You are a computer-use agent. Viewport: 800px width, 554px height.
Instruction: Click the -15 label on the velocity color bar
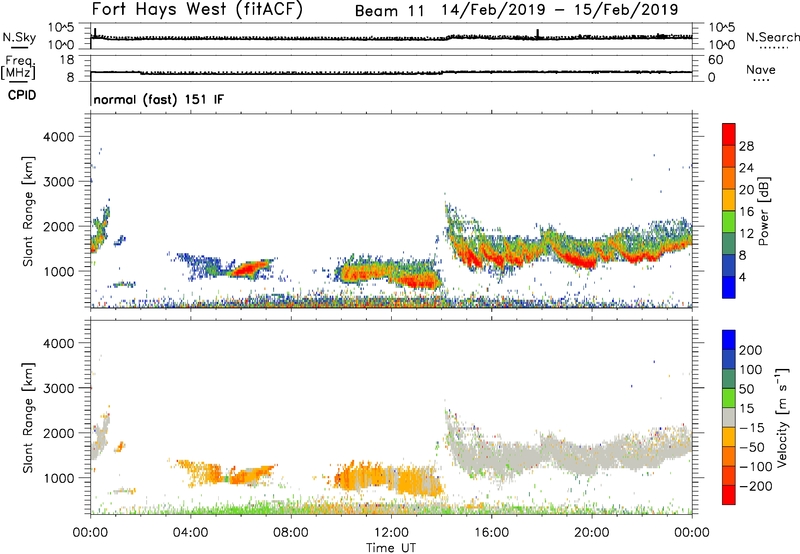click(752, 428)
